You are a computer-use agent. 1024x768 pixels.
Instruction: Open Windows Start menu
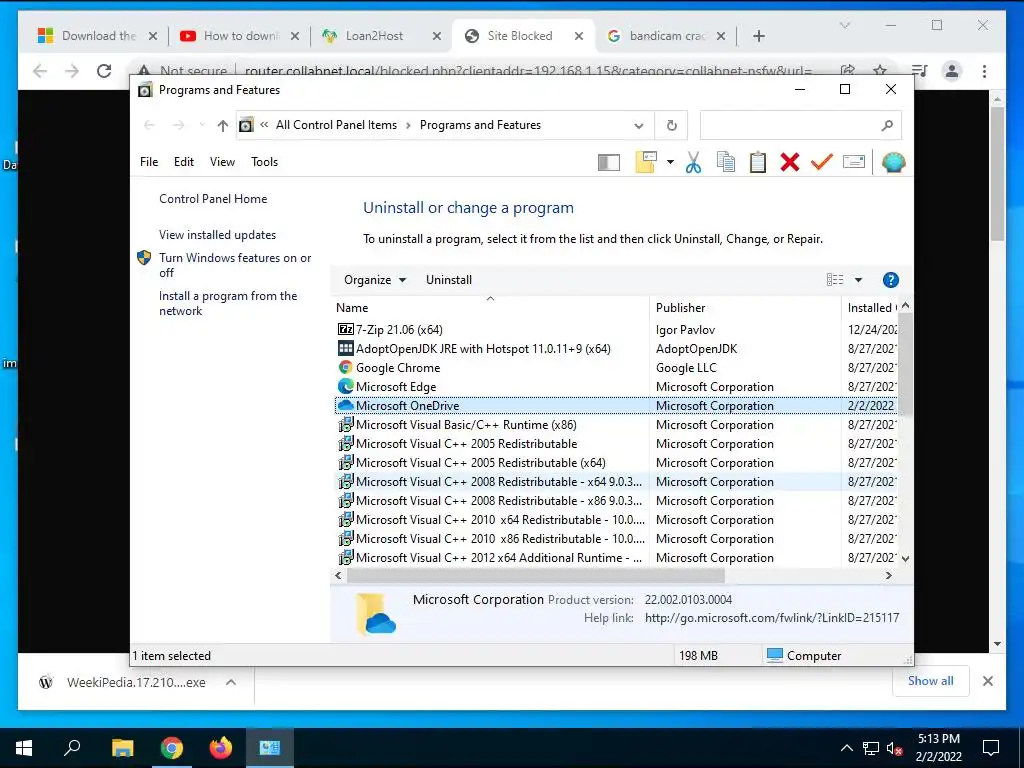click(x=24, y=748)
